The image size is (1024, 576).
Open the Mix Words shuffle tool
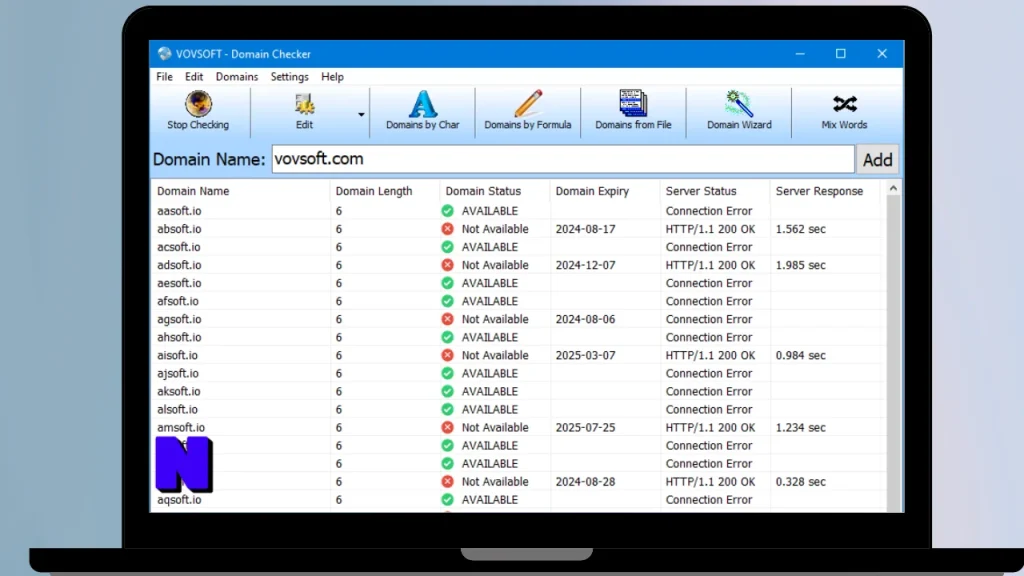point(844,110)
